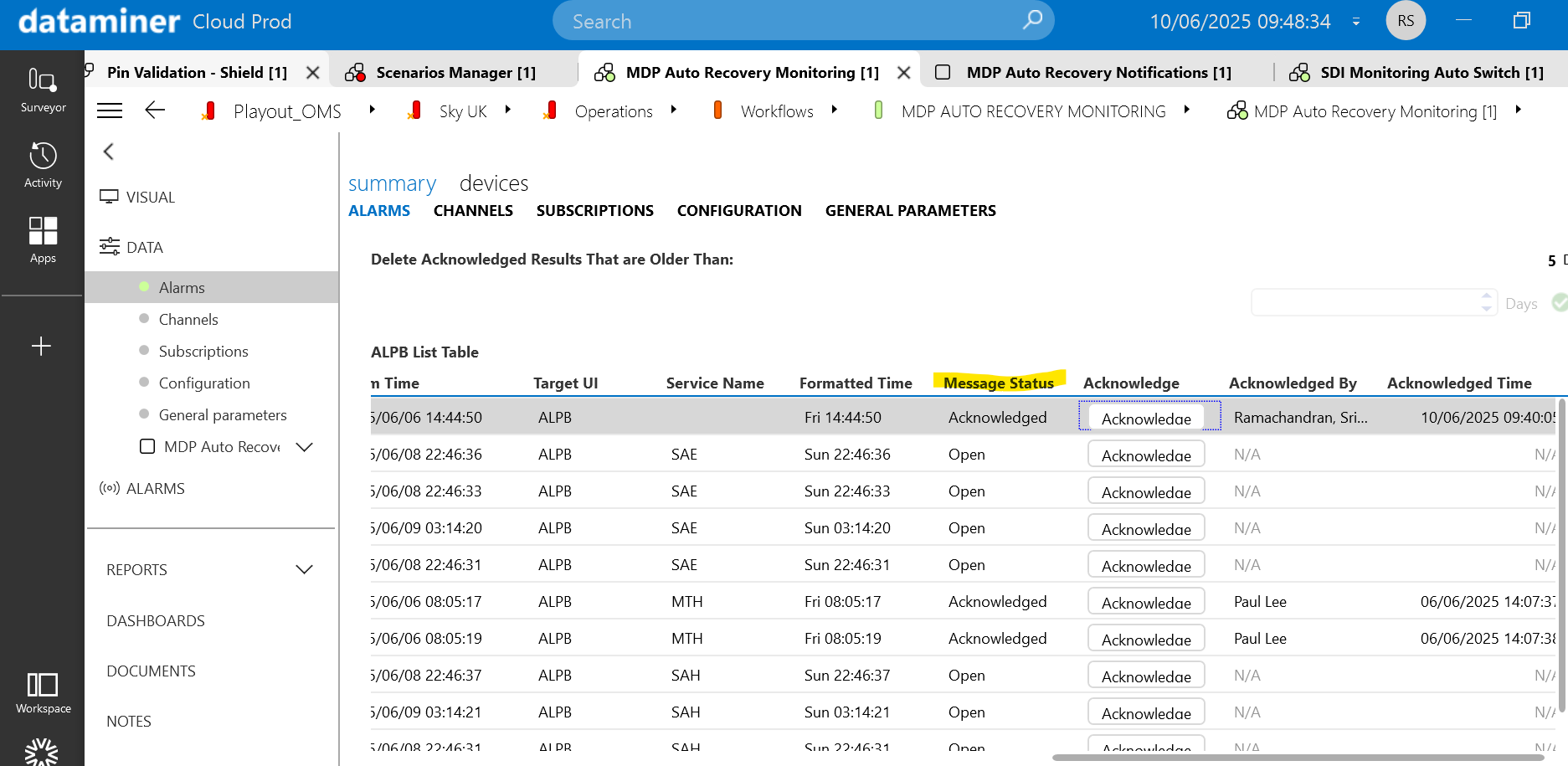1568x766 pixels.
Task: Click the search magnifier icon
Action: (1033, 19)
